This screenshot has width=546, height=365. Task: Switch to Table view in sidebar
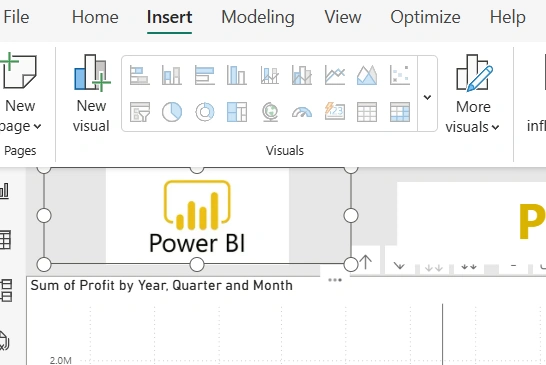5,240
